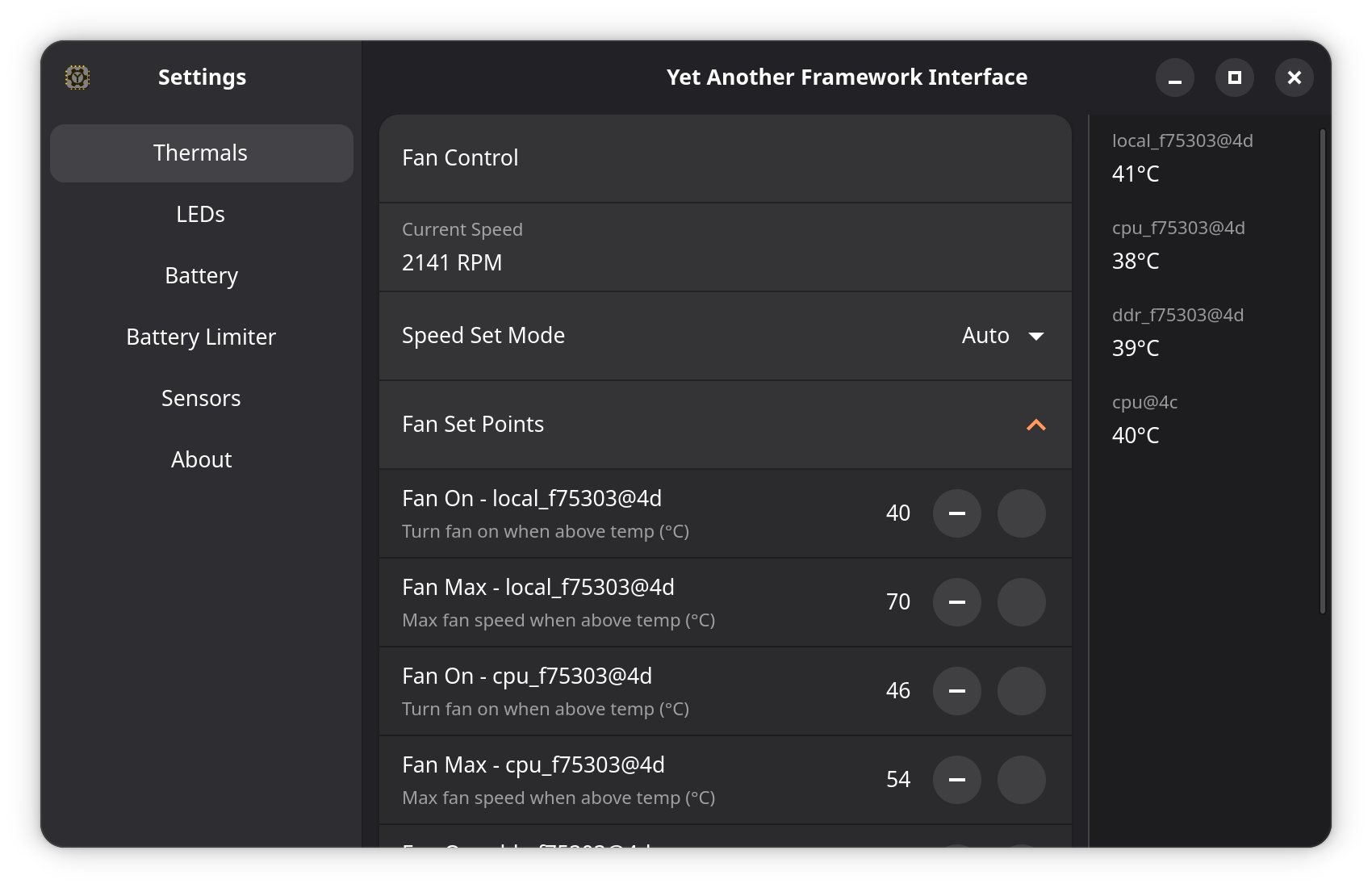
Task: Increase Fan On local_f75303@4d temperature
Action: click(1022, 513)
